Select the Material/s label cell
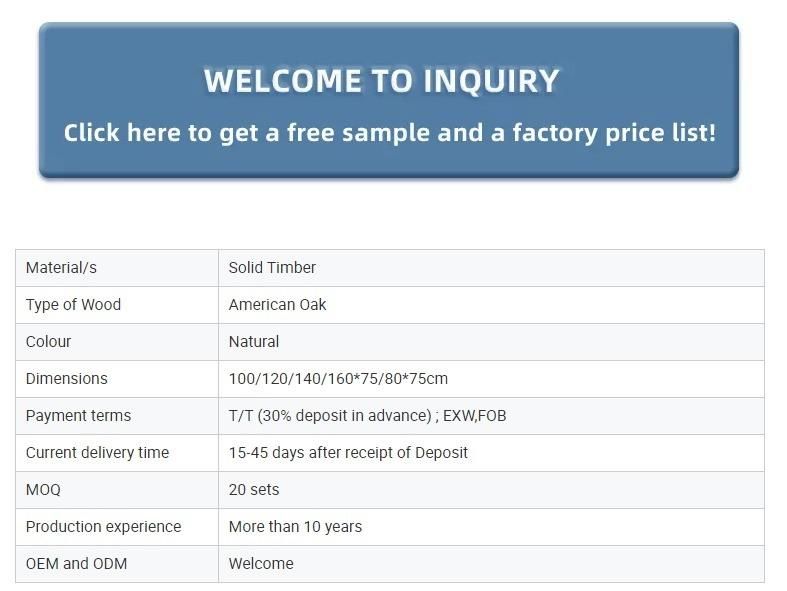 pos(117,268)
